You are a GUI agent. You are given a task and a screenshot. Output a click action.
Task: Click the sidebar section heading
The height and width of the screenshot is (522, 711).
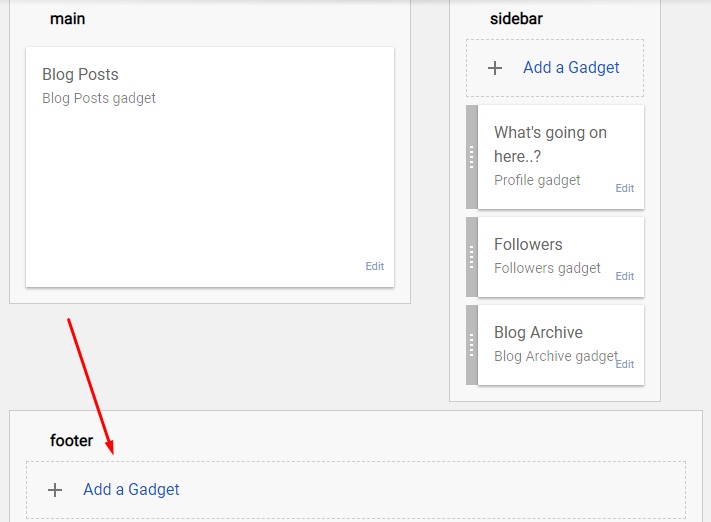(x=516, y=19)
